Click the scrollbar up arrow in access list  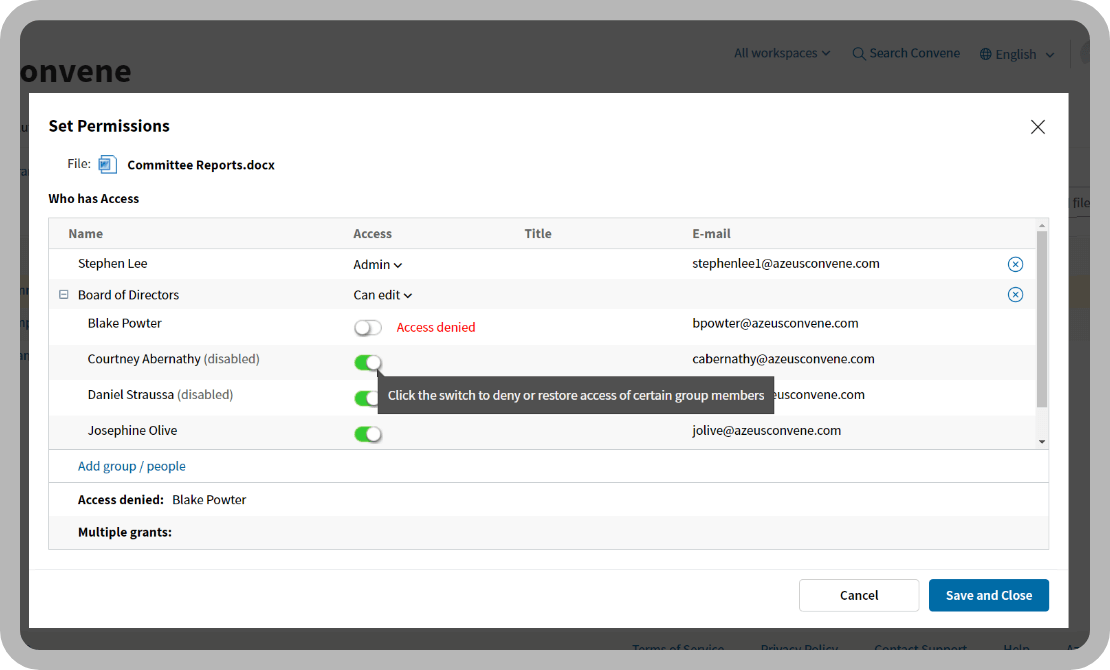(1042, 225)
